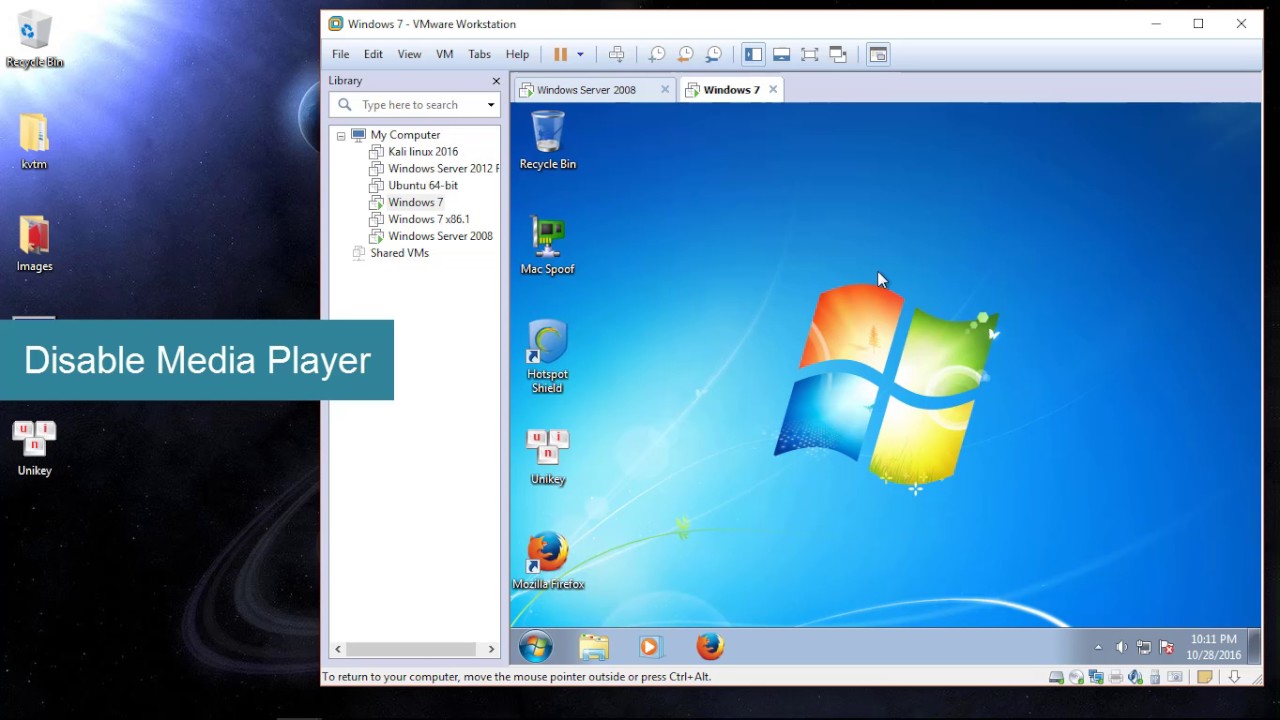Click the yellow message log note icon
The width and height of the screenshot is (1280, 720).
(1205, 677)
